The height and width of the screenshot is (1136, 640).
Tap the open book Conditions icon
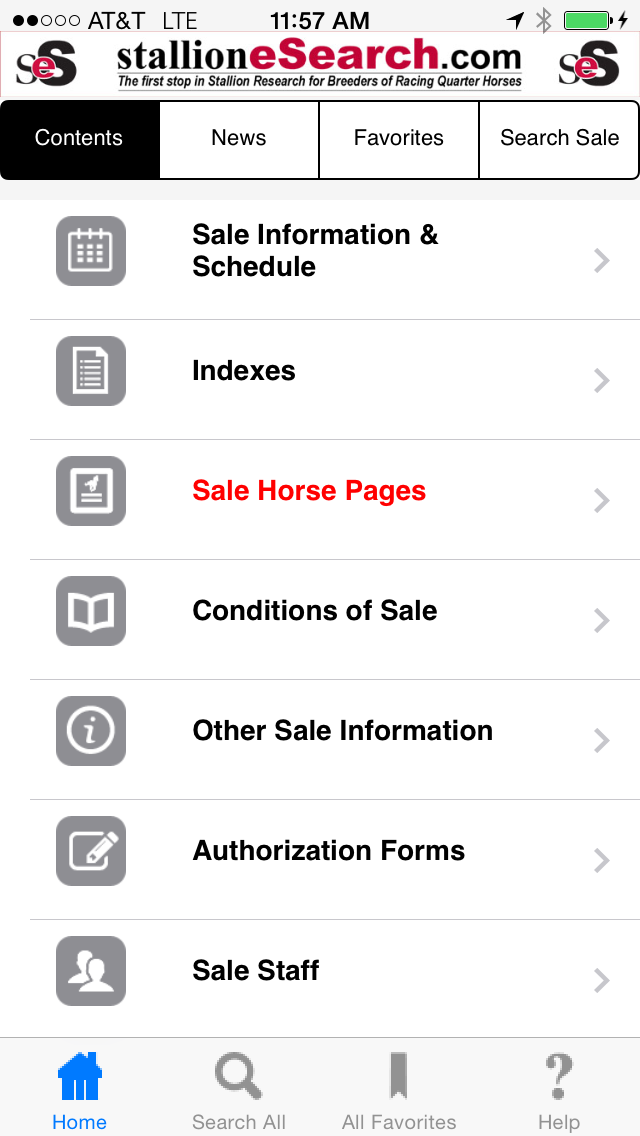point(91,611)
